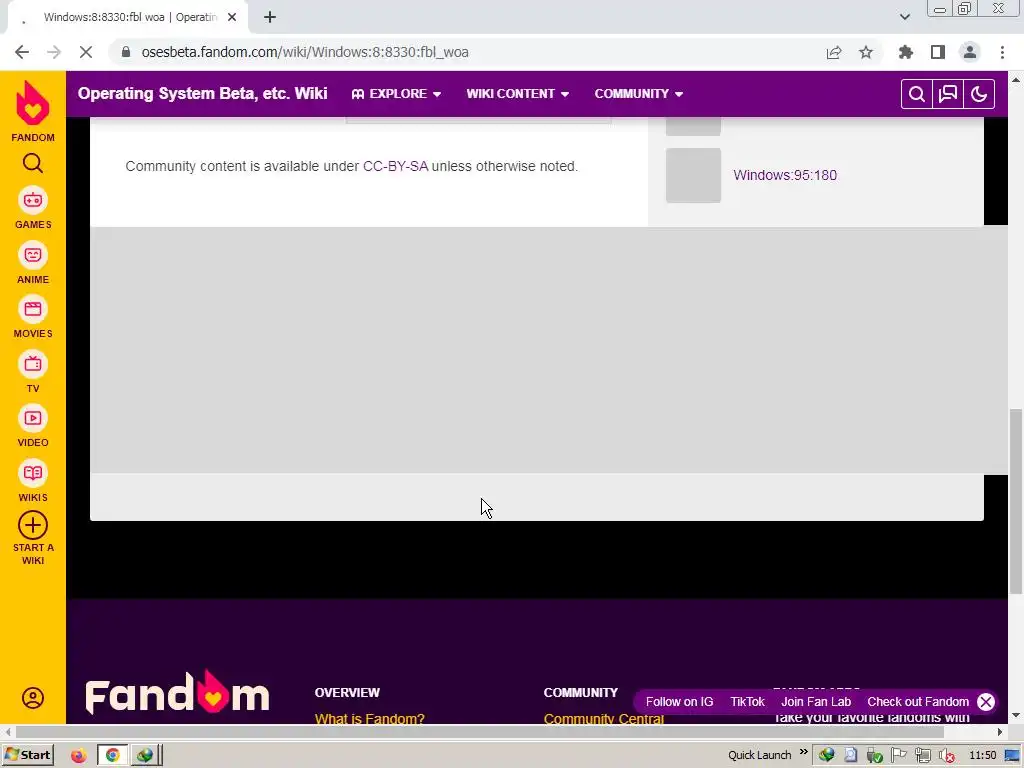Expand the EXPLORE menu
Image resolution: width=1024 pixels, height=768 pixels.
396,94
